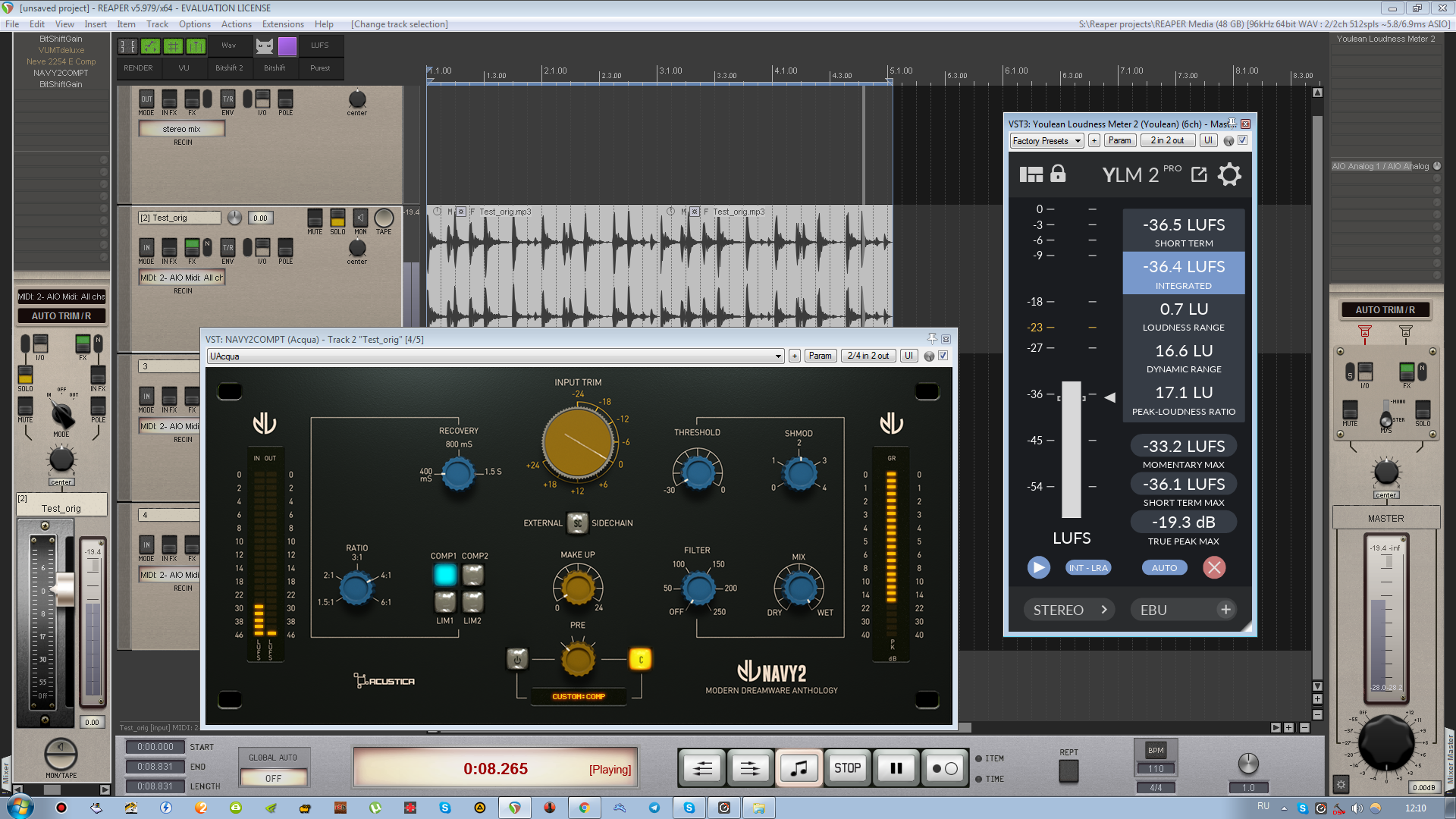Click the AUTO button in YLM 2

pos(1164,568)
